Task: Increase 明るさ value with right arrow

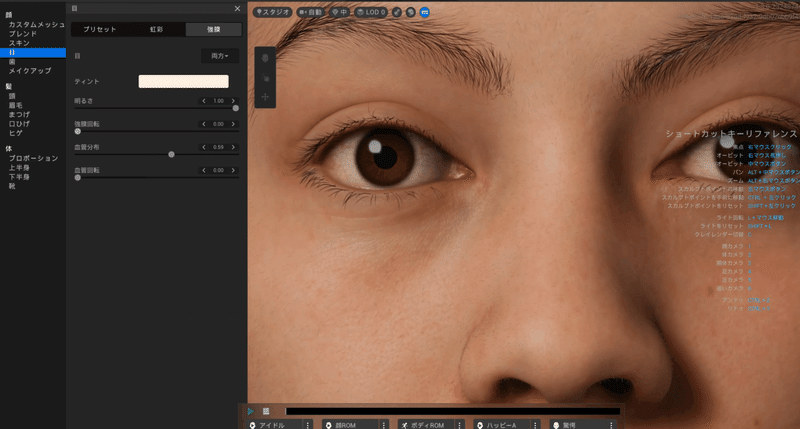Action: click(x=233, y=101)
